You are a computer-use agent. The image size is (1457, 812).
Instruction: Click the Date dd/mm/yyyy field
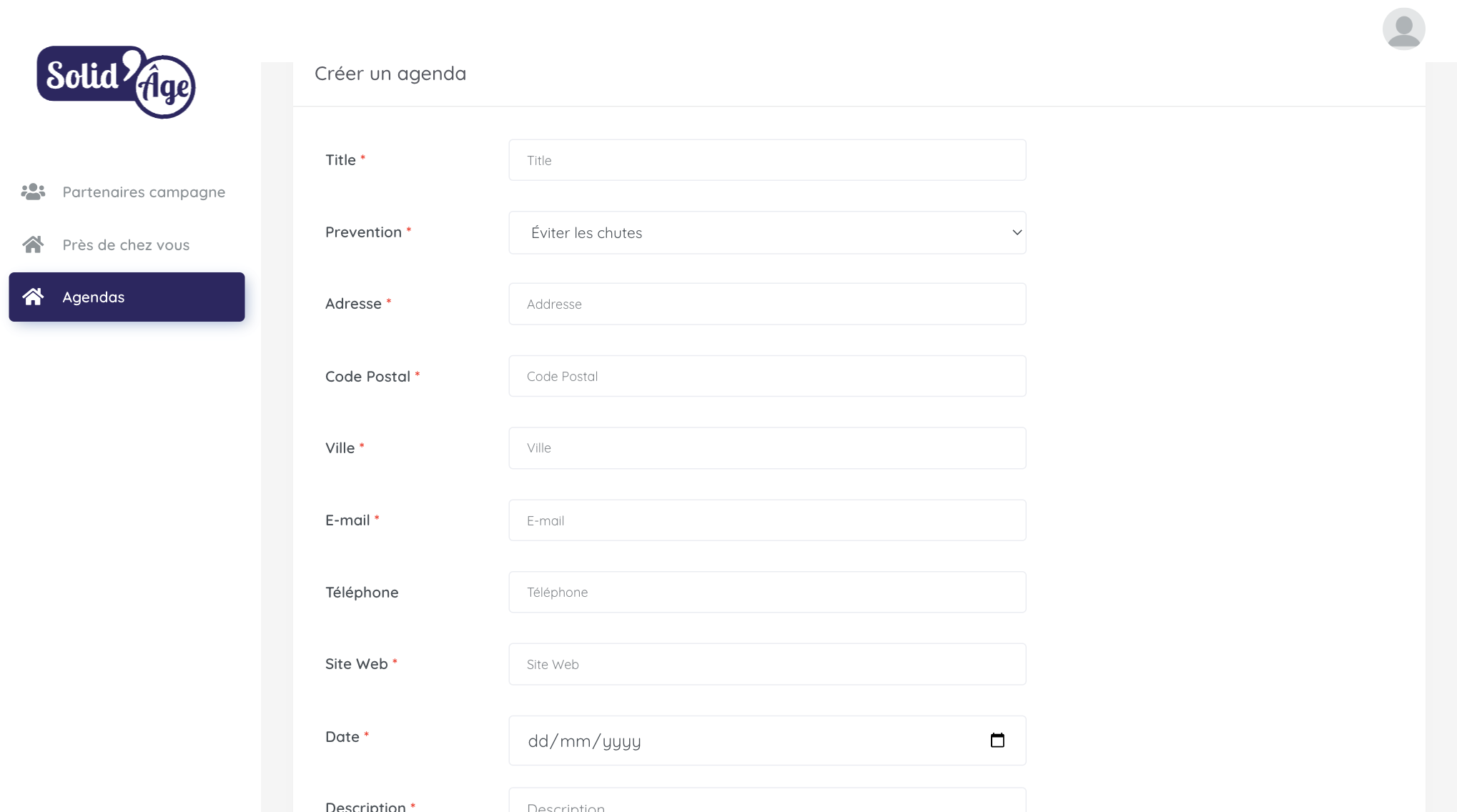point(744,741)
